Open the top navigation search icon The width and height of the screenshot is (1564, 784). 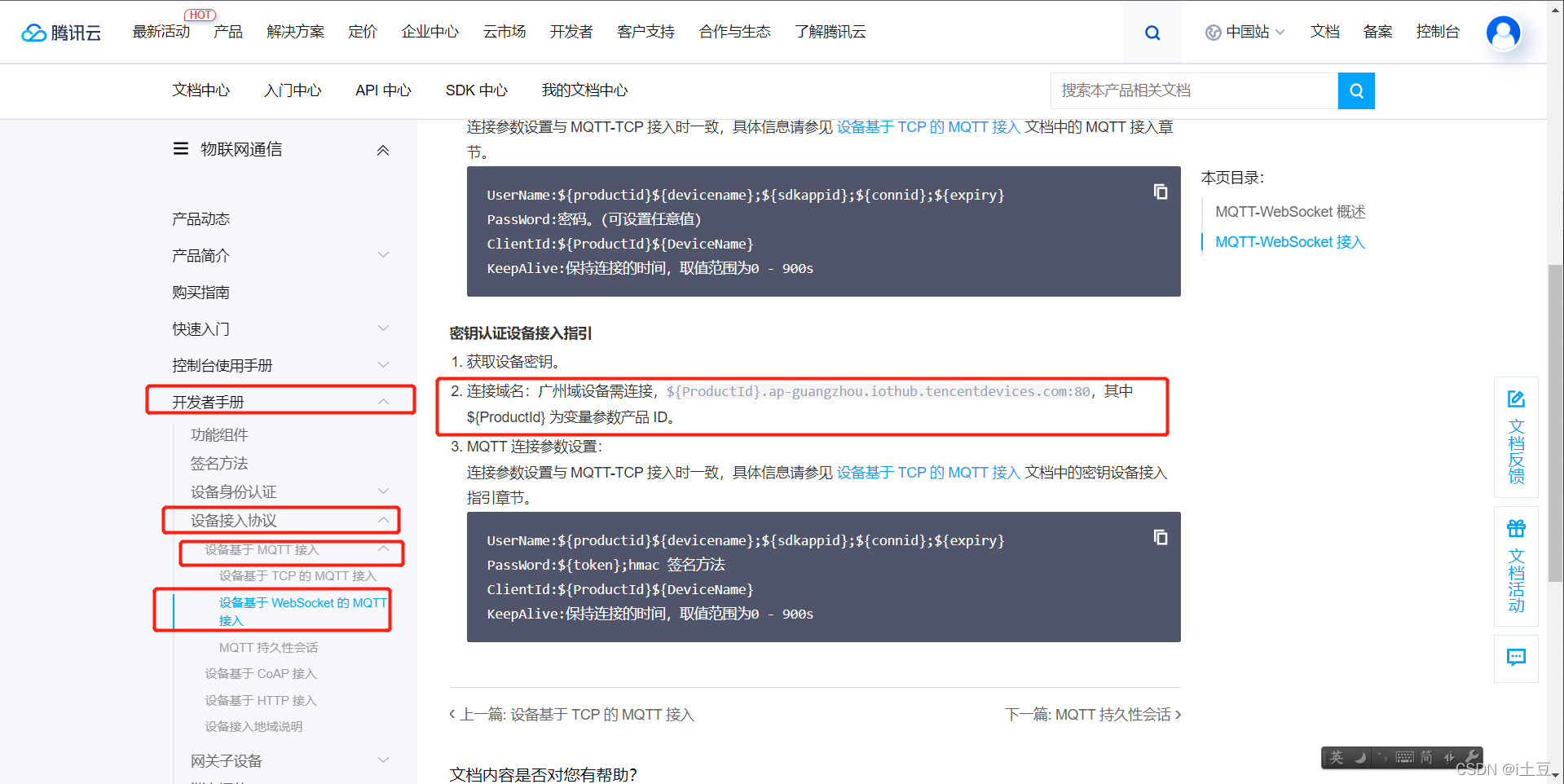(x=1152, y=33)
